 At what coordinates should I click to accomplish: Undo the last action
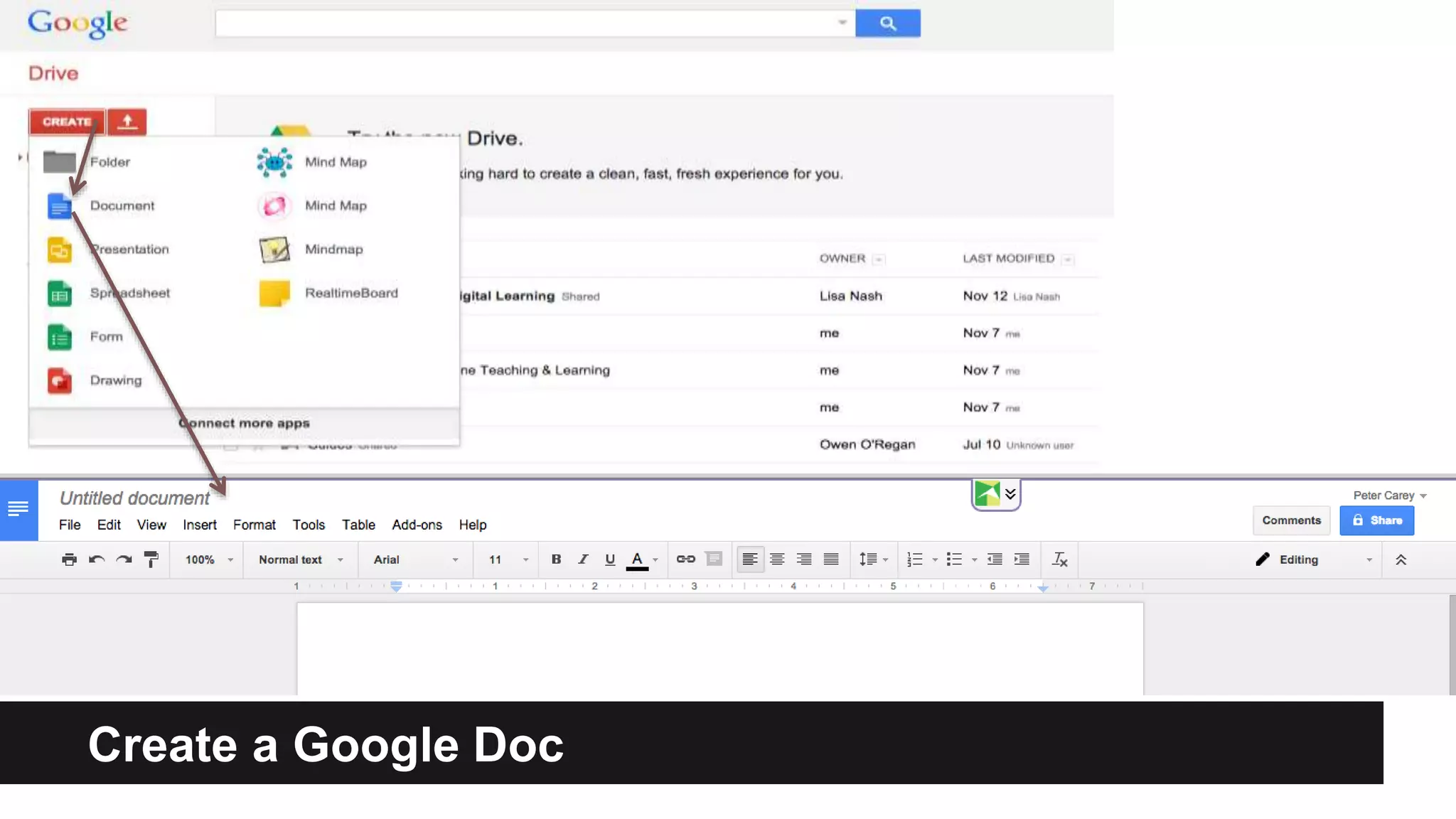click(x=97, y=560)
